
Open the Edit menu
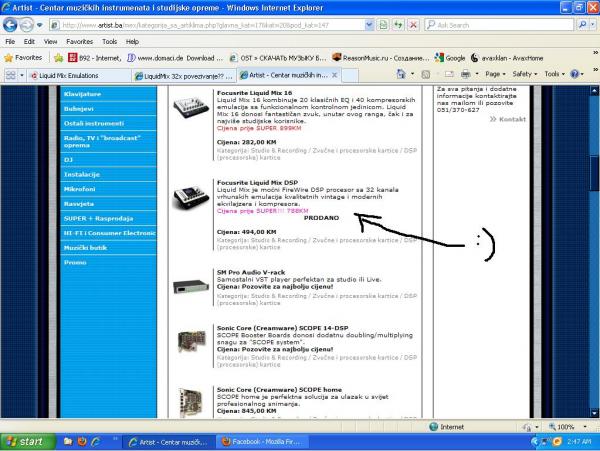pyautogui.click(x=29, y=42)
